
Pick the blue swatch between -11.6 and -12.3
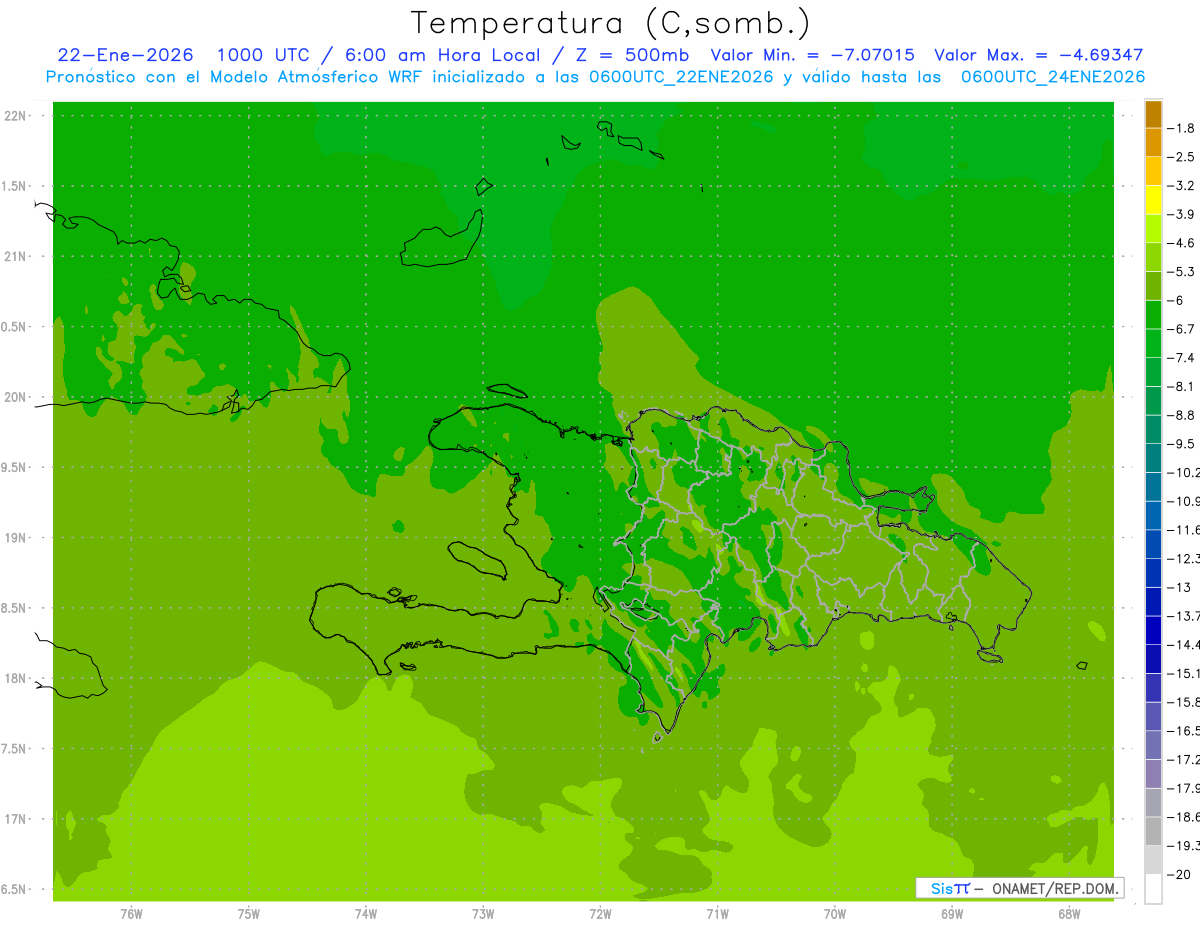(1153, 543)
